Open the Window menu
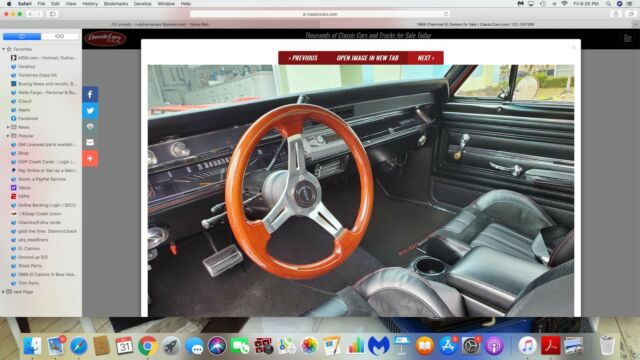 166,4
